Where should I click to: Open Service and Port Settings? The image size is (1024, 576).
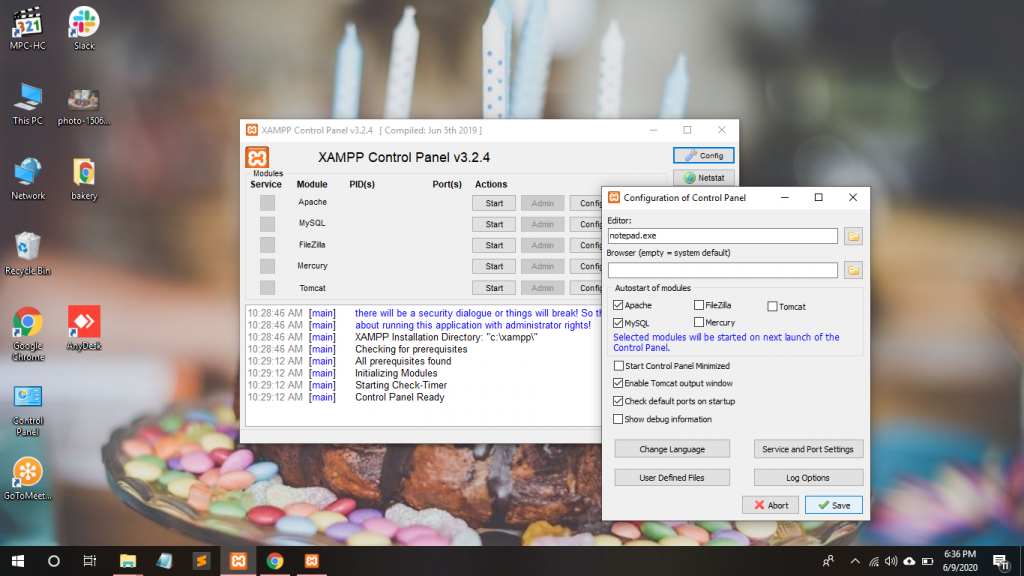(x=808, y=449)
